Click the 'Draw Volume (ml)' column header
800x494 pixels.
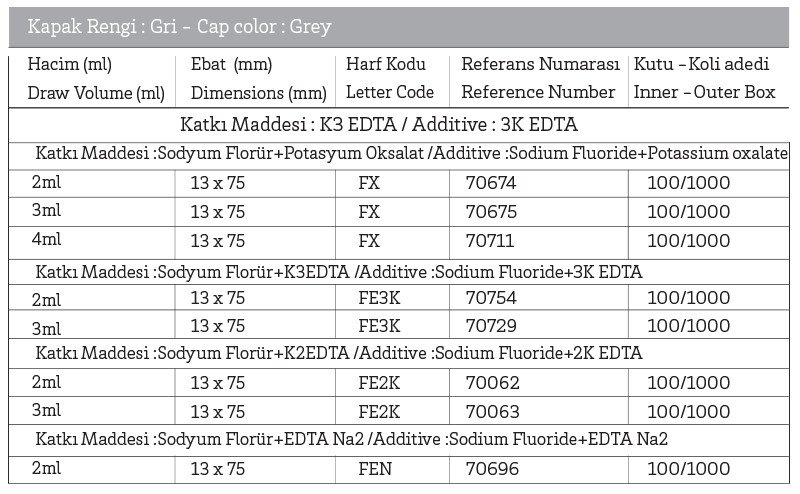click(x=96, y=92)
